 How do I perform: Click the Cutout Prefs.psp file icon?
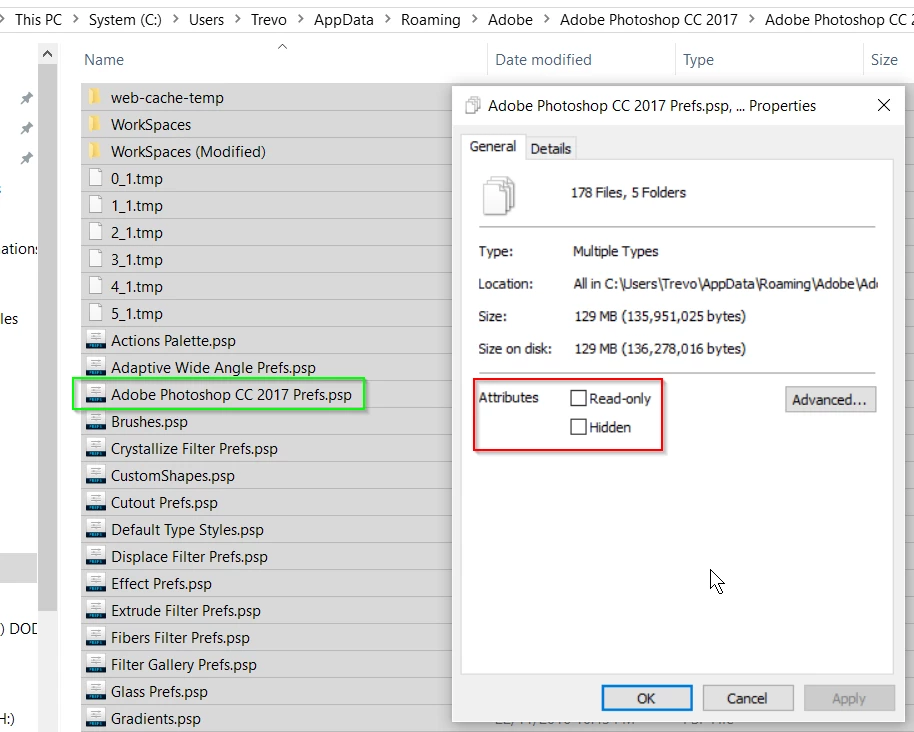click(x=96, y=502)
